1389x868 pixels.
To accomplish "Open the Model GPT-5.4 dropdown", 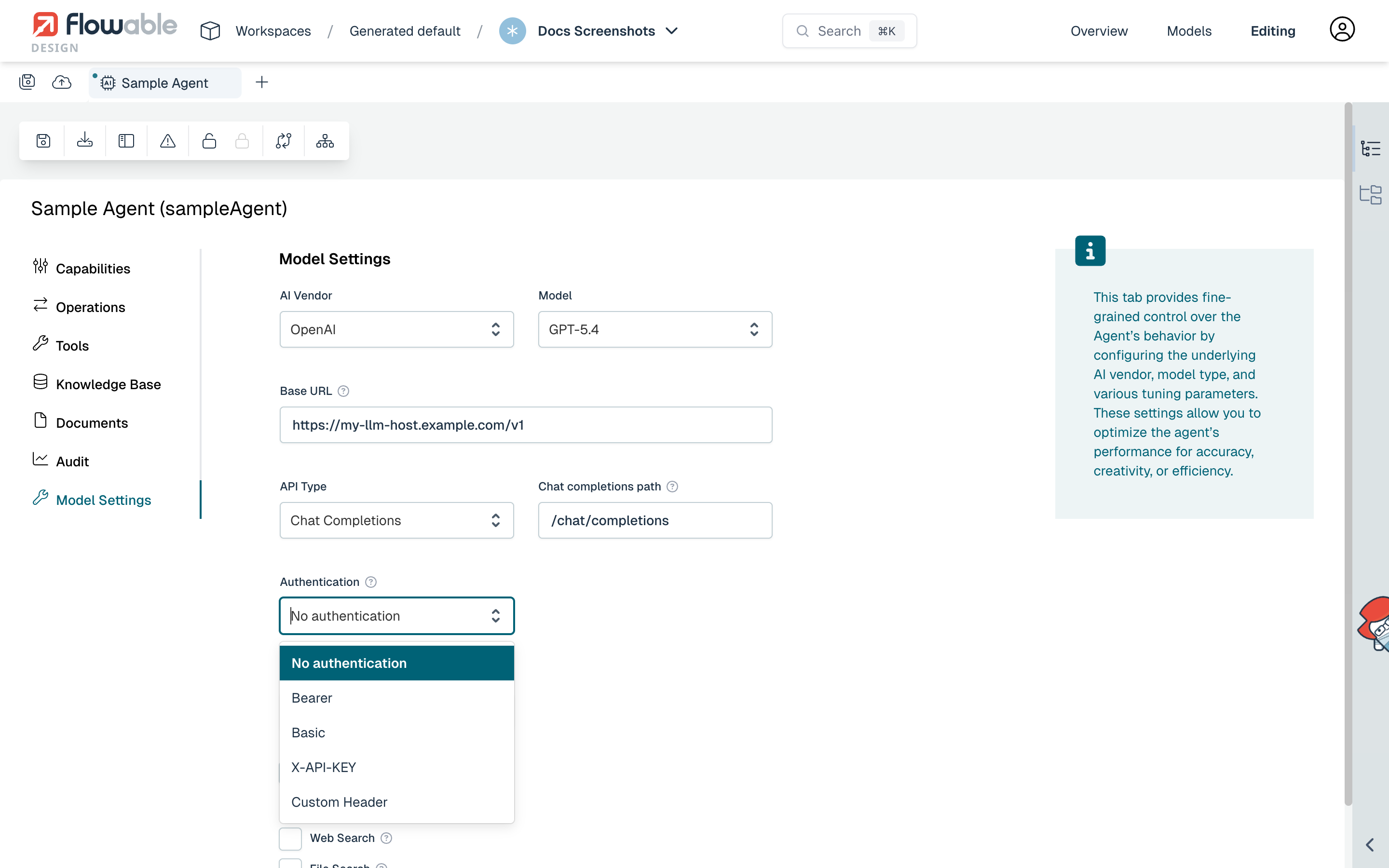I will click(655, 329).
